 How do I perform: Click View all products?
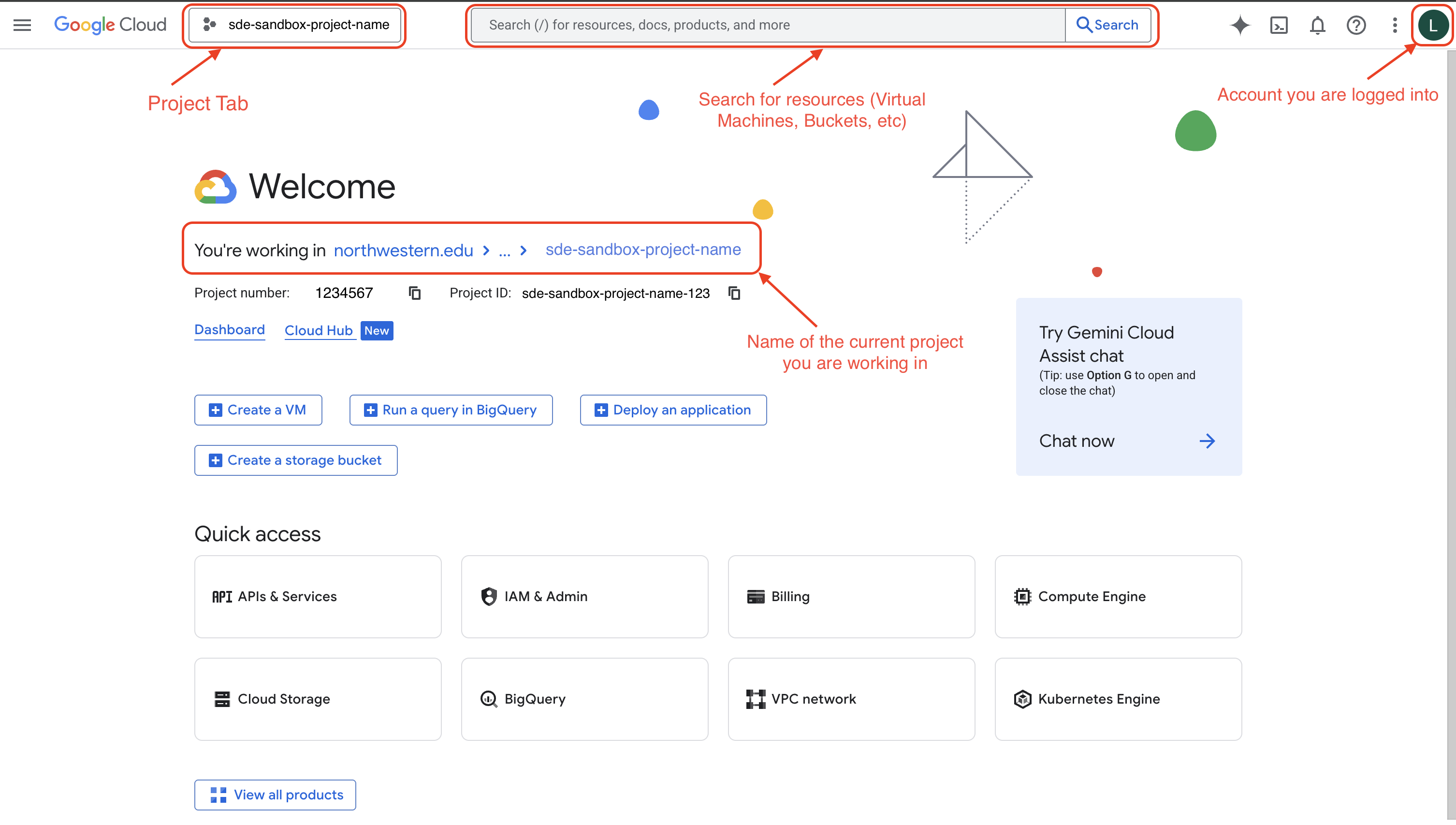coord(275,795)
